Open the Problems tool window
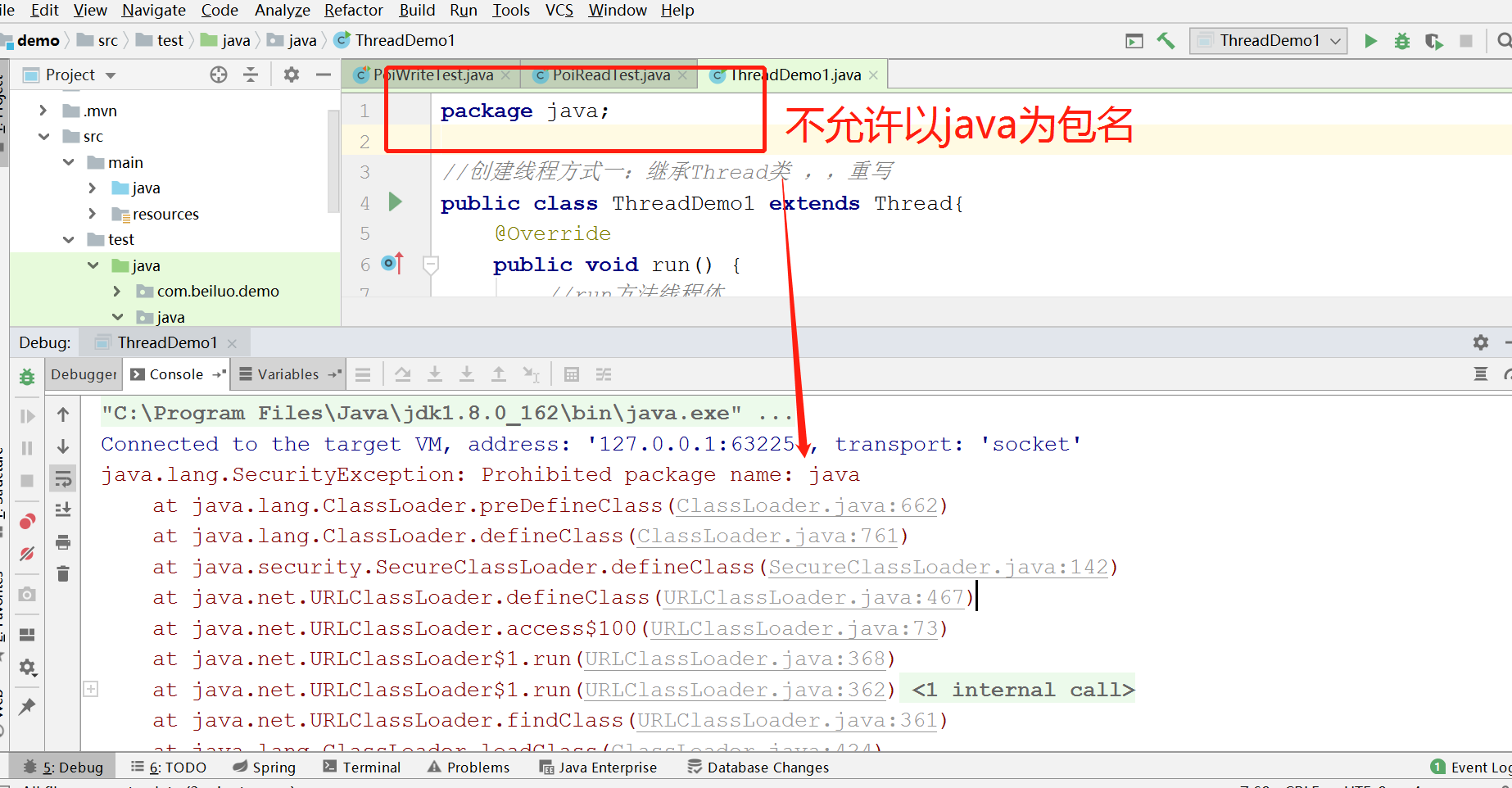The height and width of the screenshot is (788, 1512). [469, 768]
